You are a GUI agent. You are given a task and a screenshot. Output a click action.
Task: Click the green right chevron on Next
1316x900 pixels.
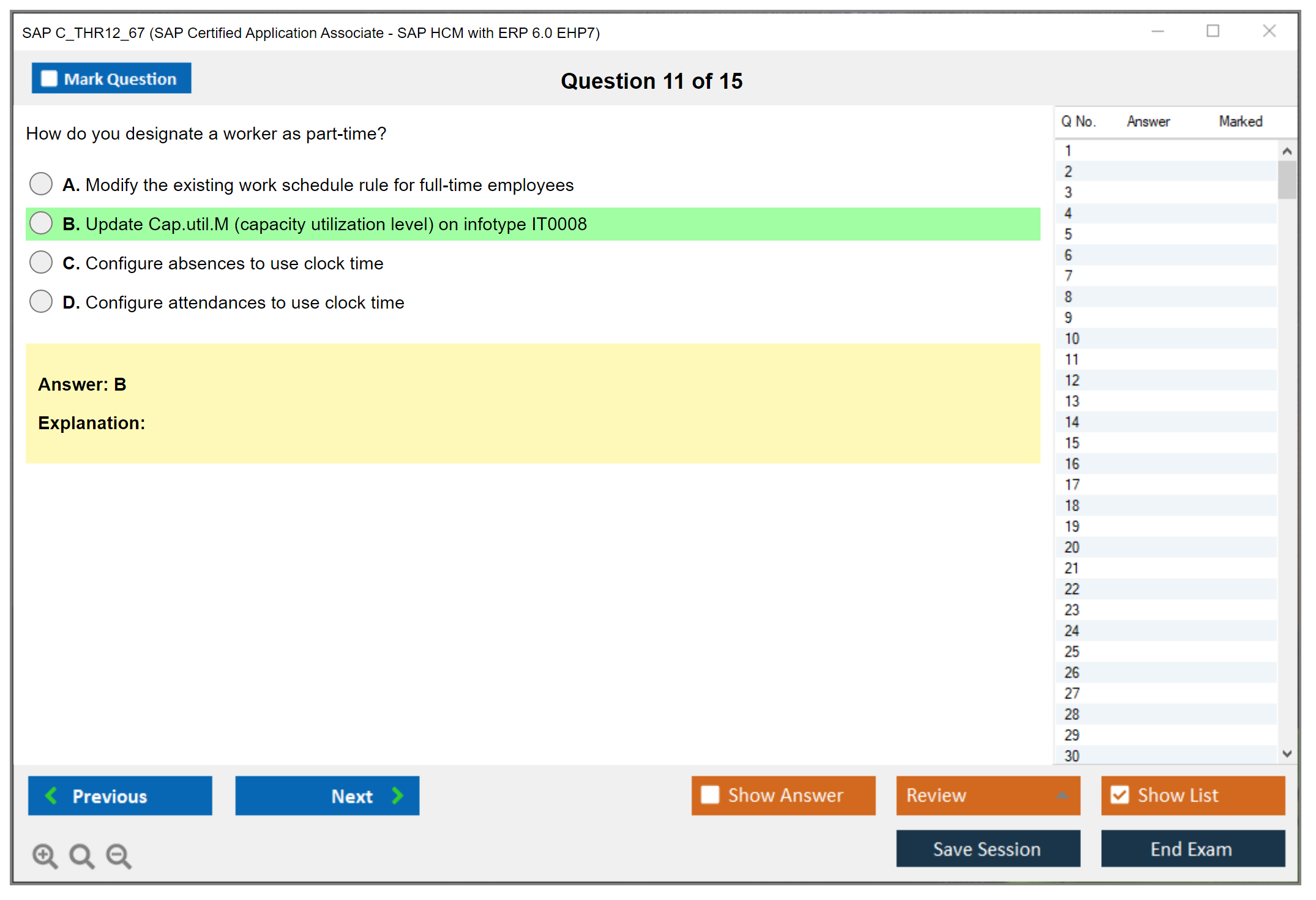click(397, 795)
